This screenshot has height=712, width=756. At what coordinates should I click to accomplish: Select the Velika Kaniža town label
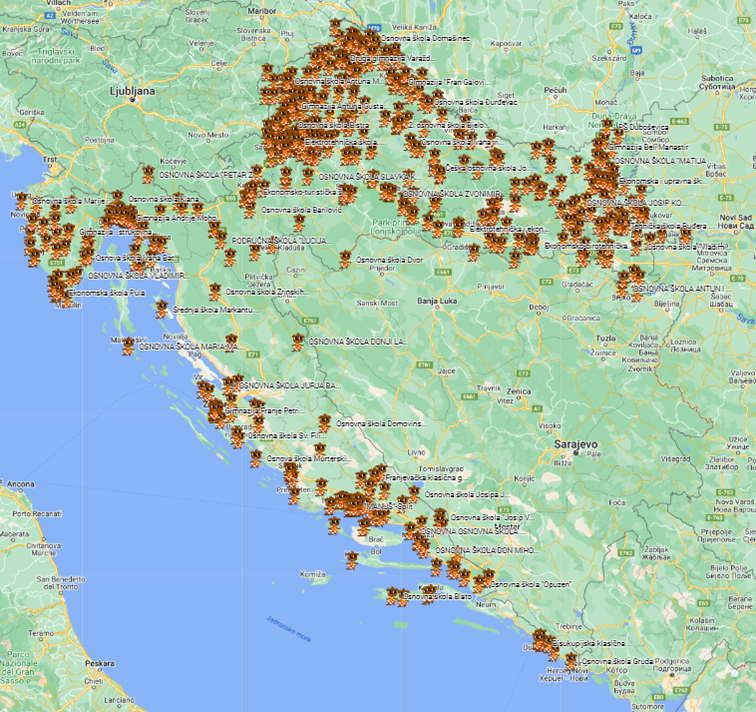click(414, 27)
